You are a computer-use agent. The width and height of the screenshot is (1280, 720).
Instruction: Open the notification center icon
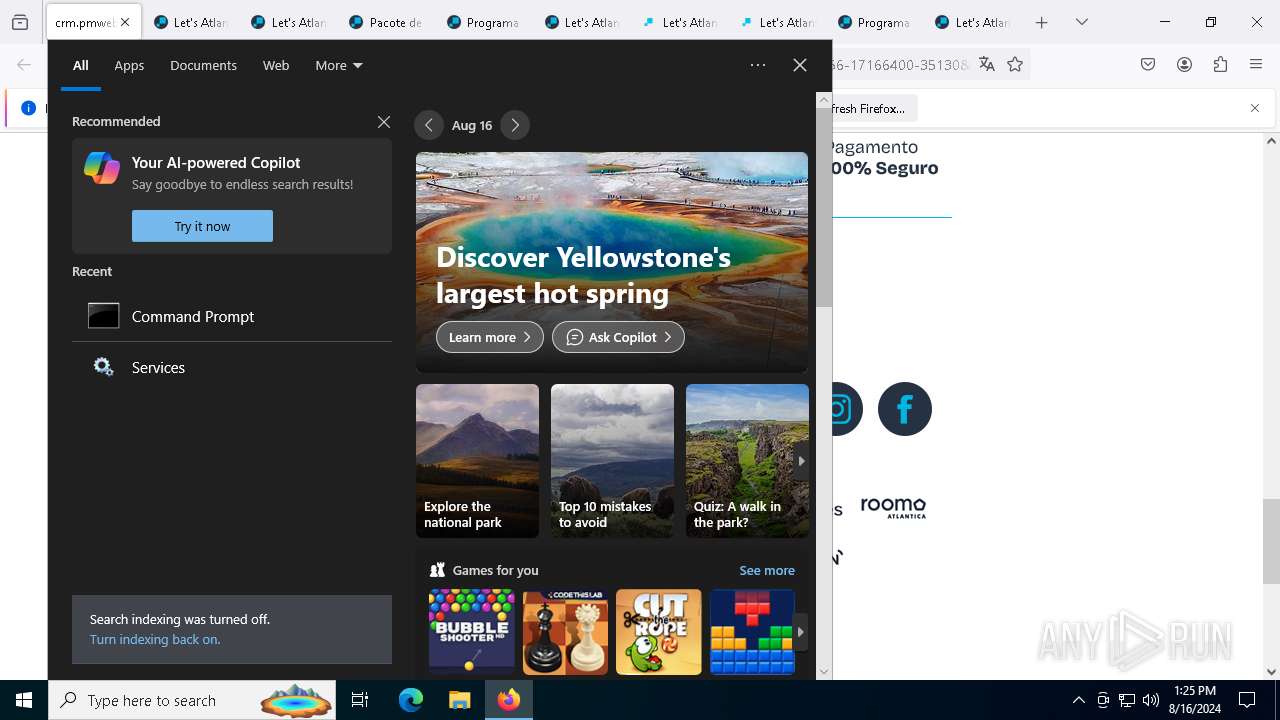click(x=1247, y=700)
